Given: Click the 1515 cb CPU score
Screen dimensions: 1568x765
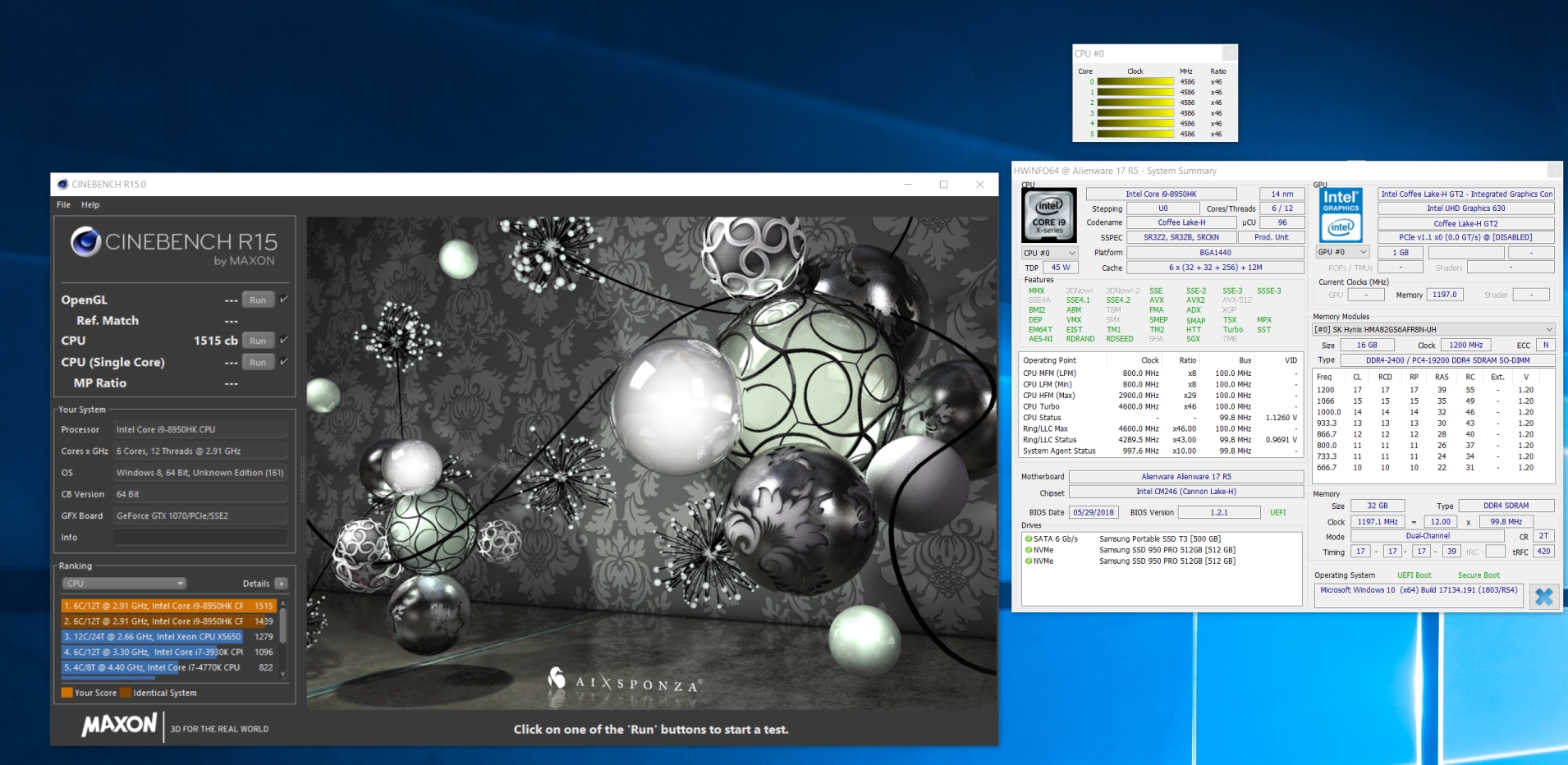Looking at the screenshot, I should coord(215,341).
